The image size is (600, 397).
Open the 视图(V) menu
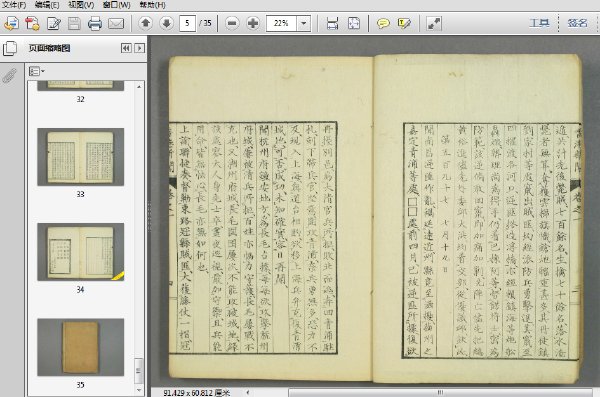tap(81, 5)
